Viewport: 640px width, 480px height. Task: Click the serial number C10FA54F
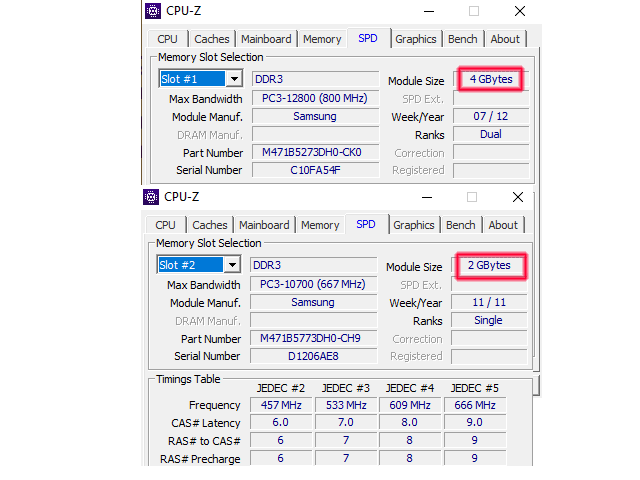(x=316, y=170)
